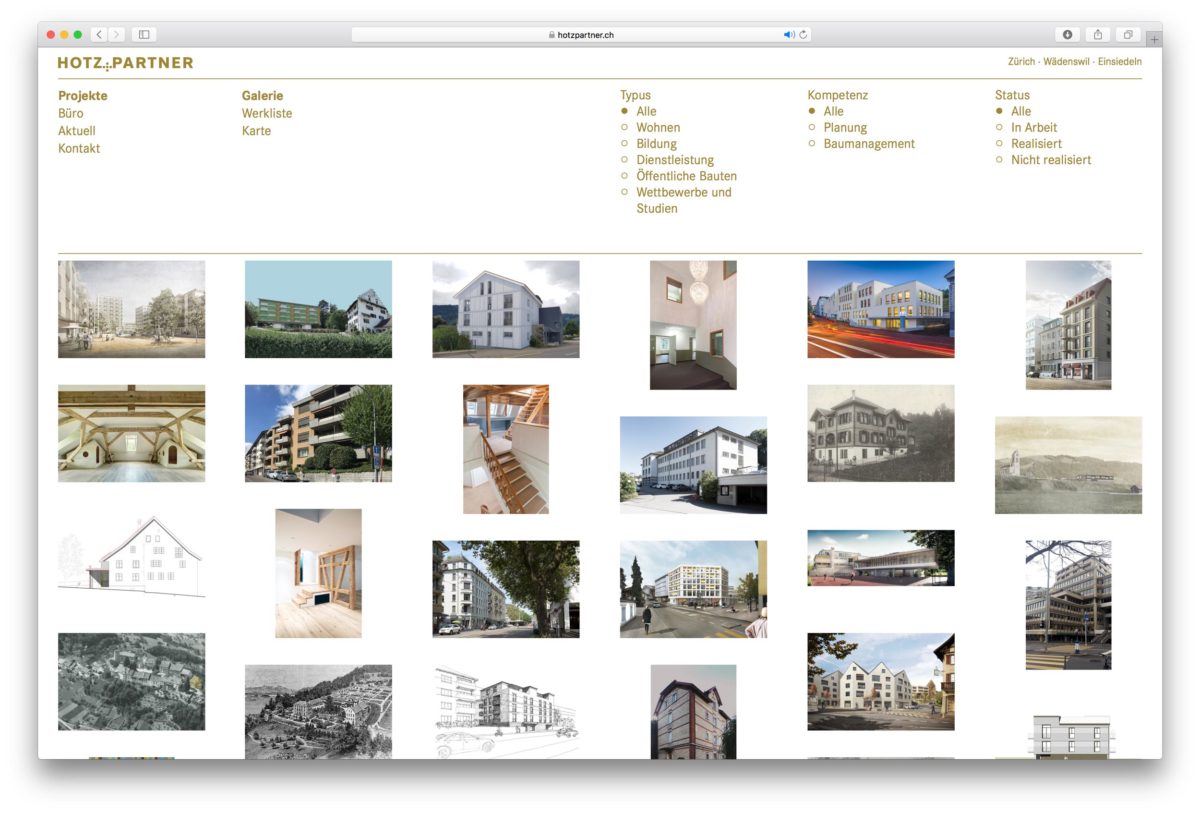Choose the Bildung type filter

point(656,144)
